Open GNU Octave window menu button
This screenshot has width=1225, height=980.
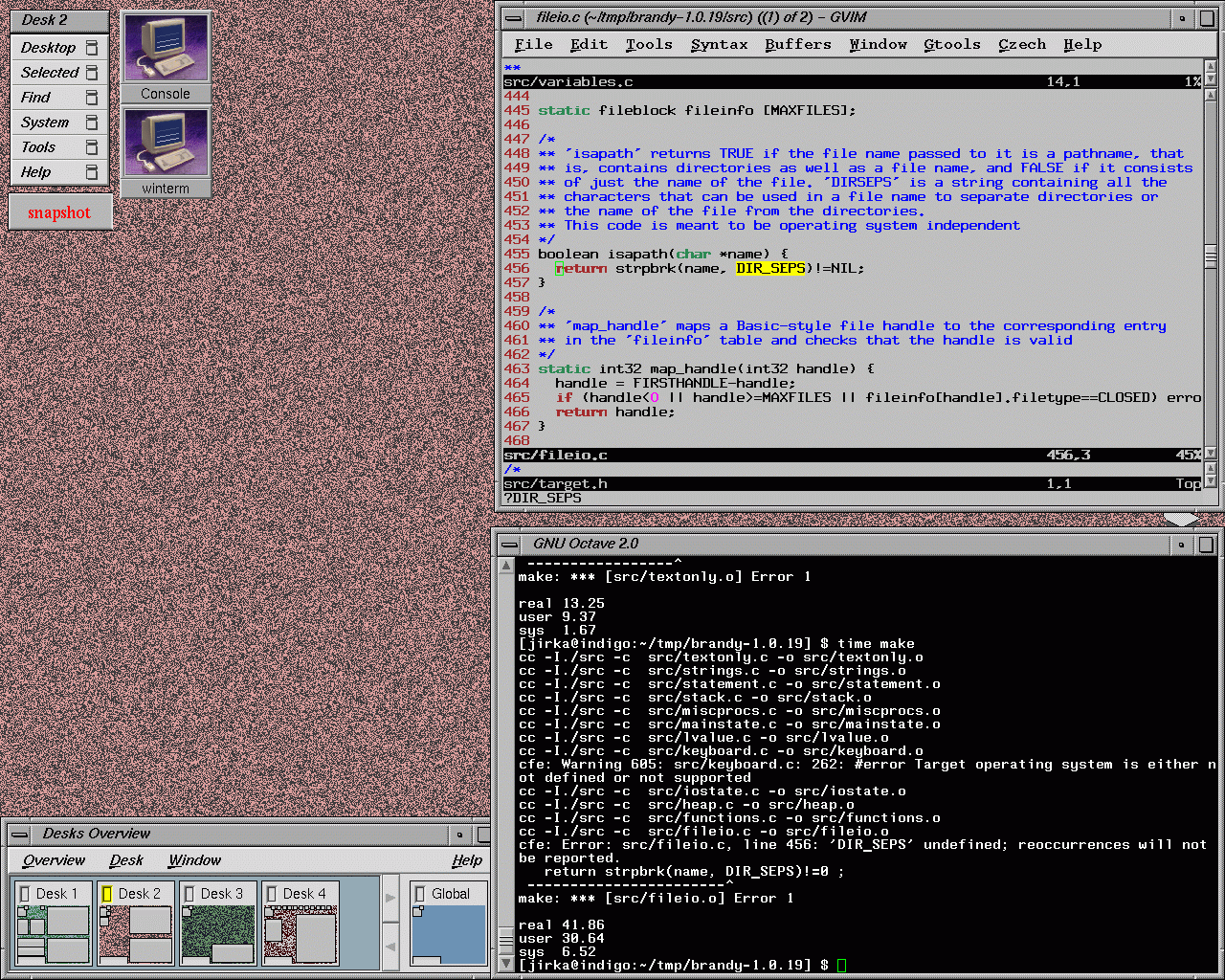pos(509,545)
